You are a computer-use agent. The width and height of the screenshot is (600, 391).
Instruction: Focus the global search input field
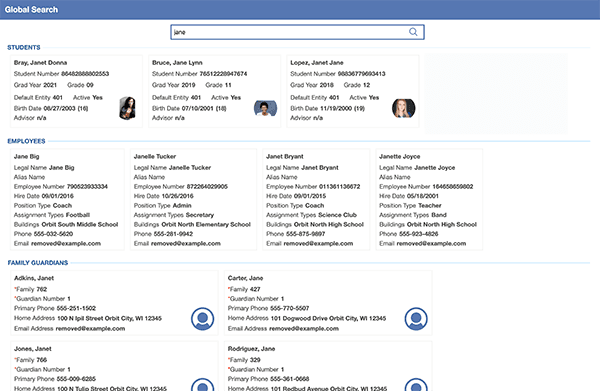point(297,32)
